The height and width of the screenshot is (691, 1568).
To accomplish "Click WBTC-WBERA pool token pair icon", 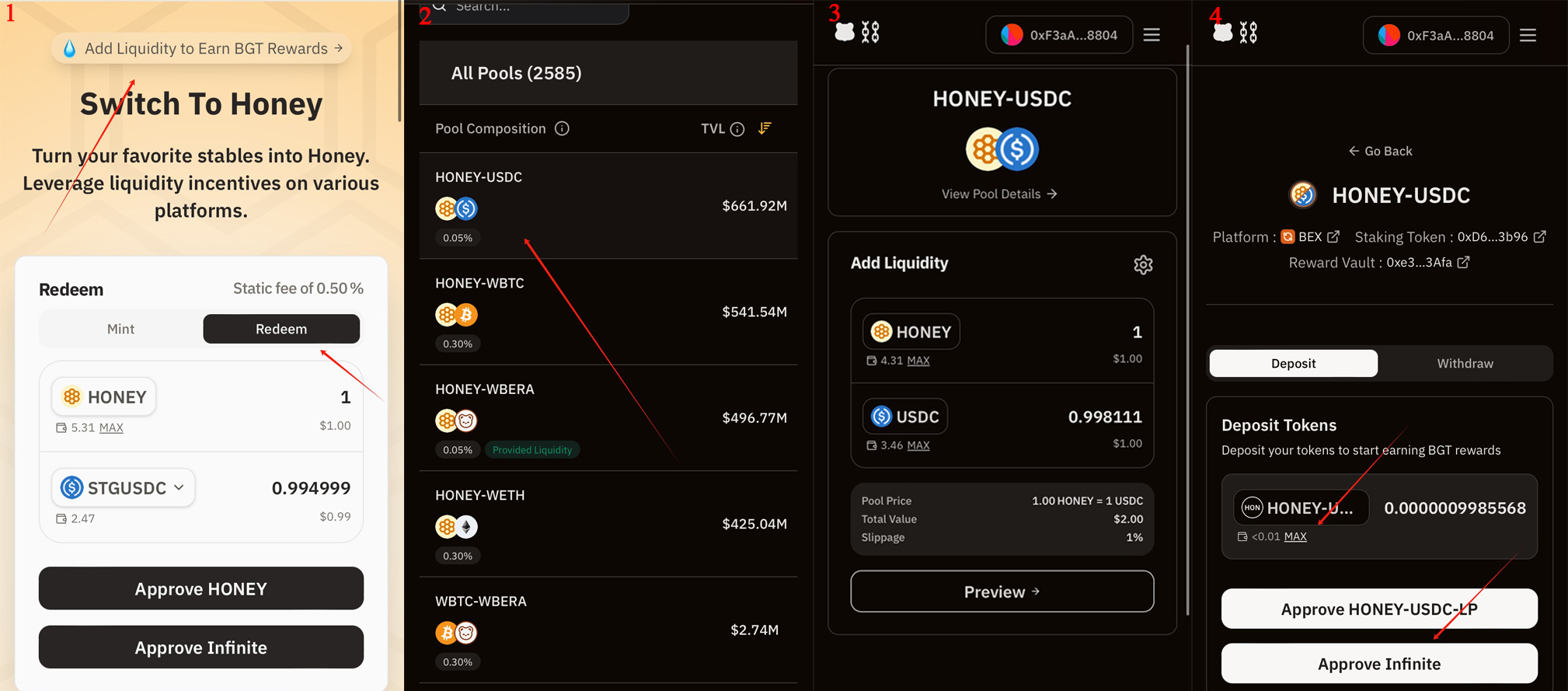I will (456, 633).
